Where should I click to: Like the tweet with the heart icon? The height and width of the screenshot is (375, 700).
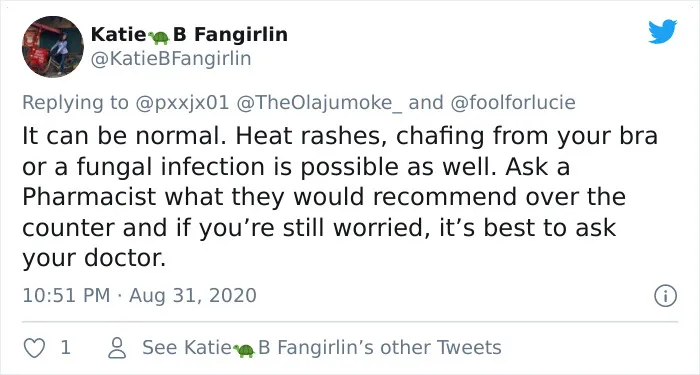point(34,348)
